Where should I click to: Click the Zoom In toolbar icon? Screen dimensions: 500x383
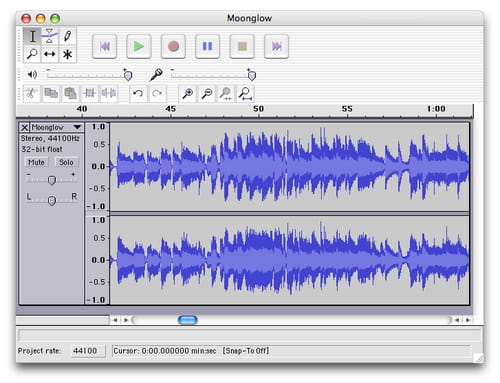(188, 94)
